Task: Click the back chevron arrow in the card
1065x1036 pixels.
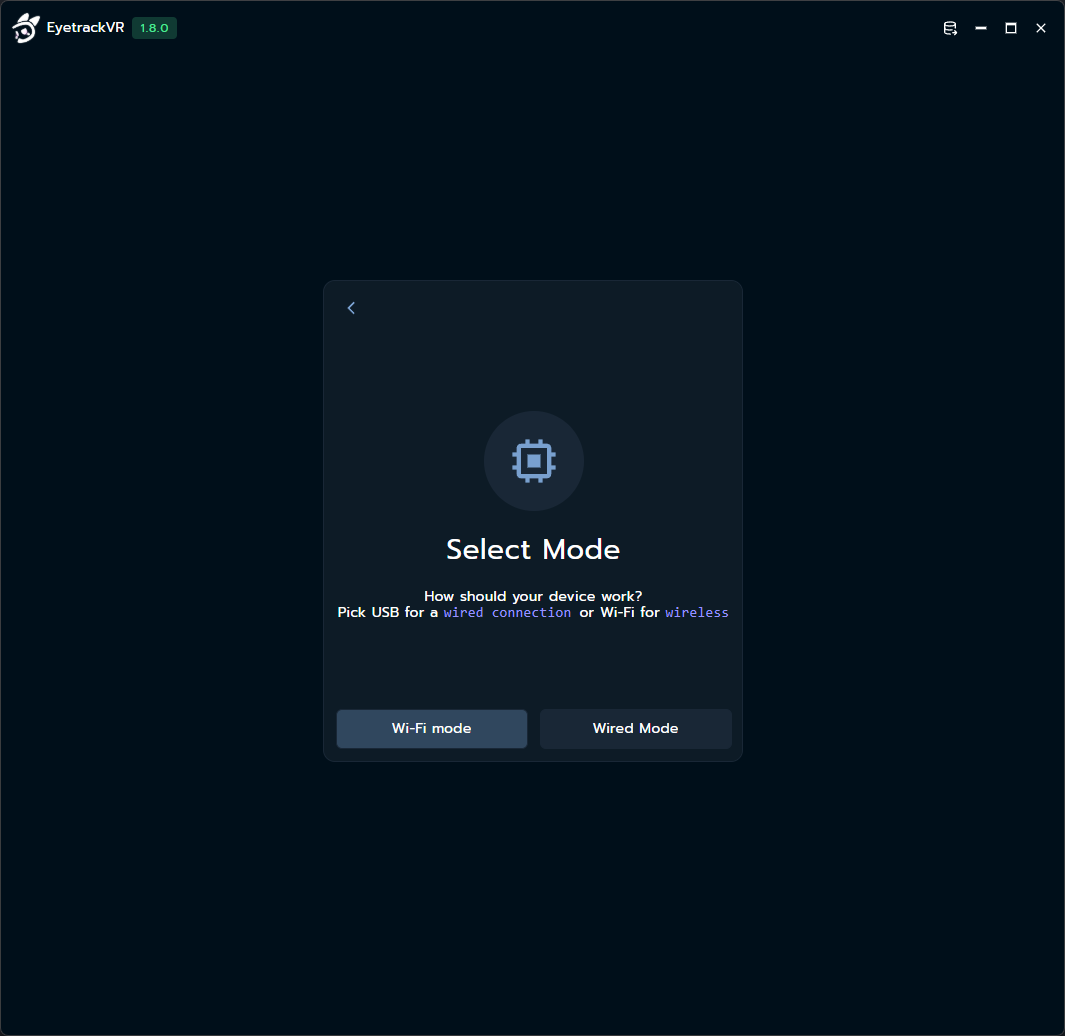Action: click(x=351, y=308)
